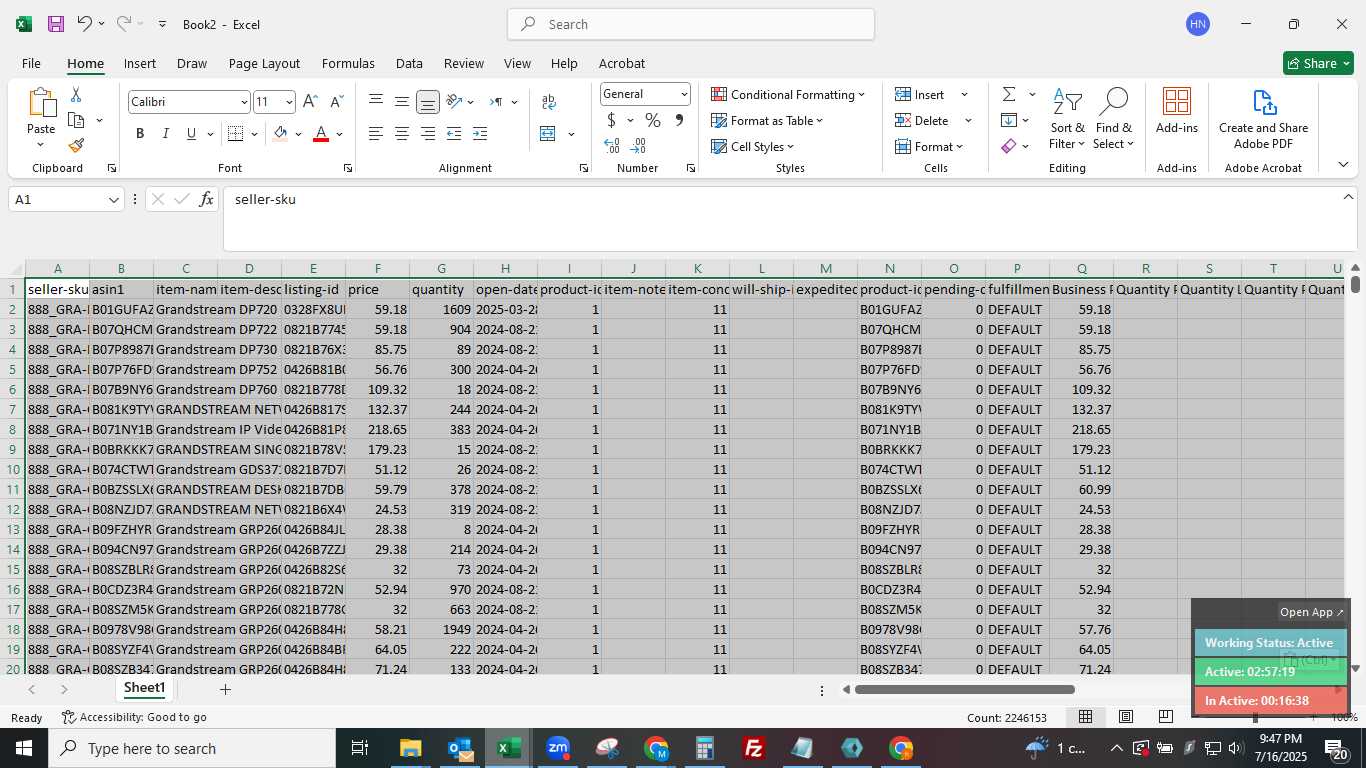Viewport: 1366px width, 768px height.
Task: Click the Copy icon in Clipboard group
Action: click(76, 120)
